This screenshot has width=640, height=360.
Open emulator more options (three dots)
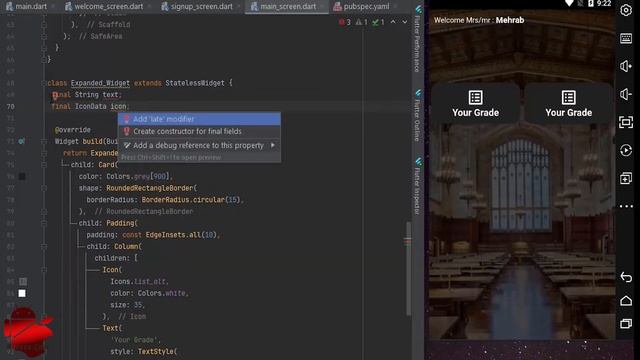point(626,207)
